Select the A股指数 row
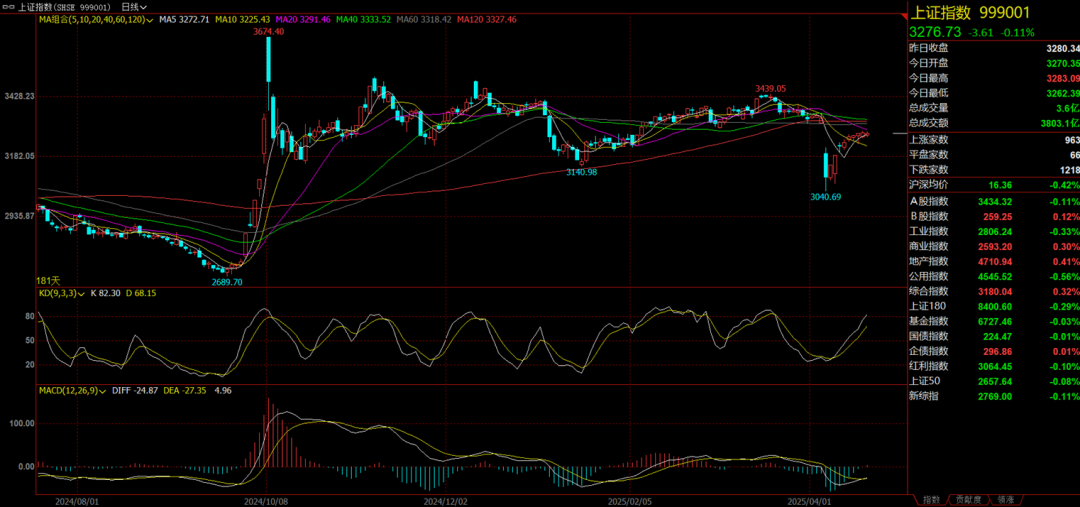 coord(927,201)
